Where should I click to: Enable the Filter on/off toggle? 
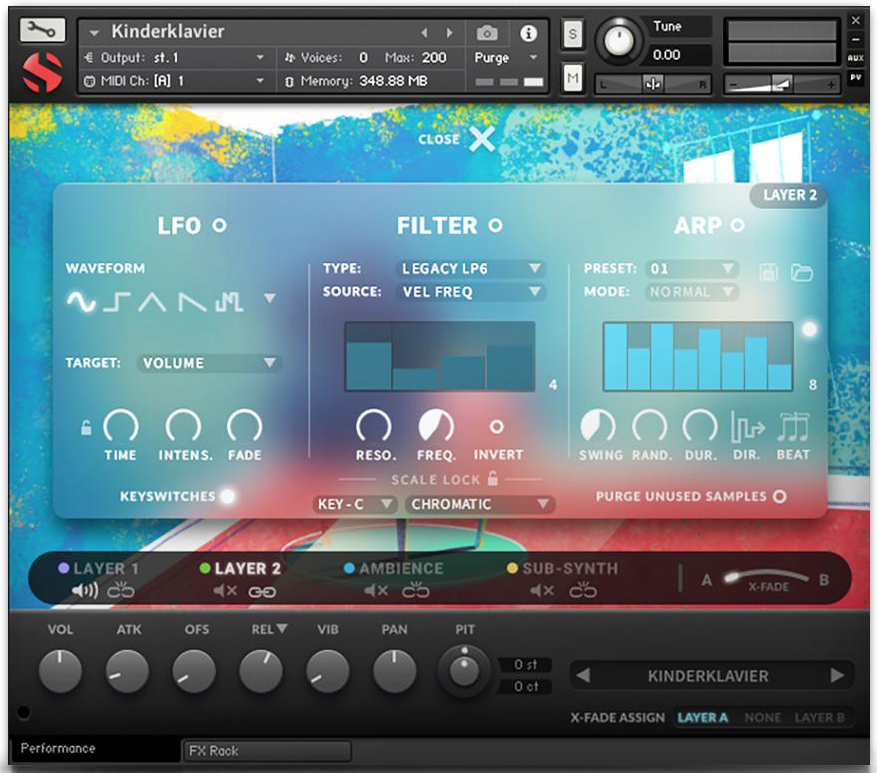(495, 226)
